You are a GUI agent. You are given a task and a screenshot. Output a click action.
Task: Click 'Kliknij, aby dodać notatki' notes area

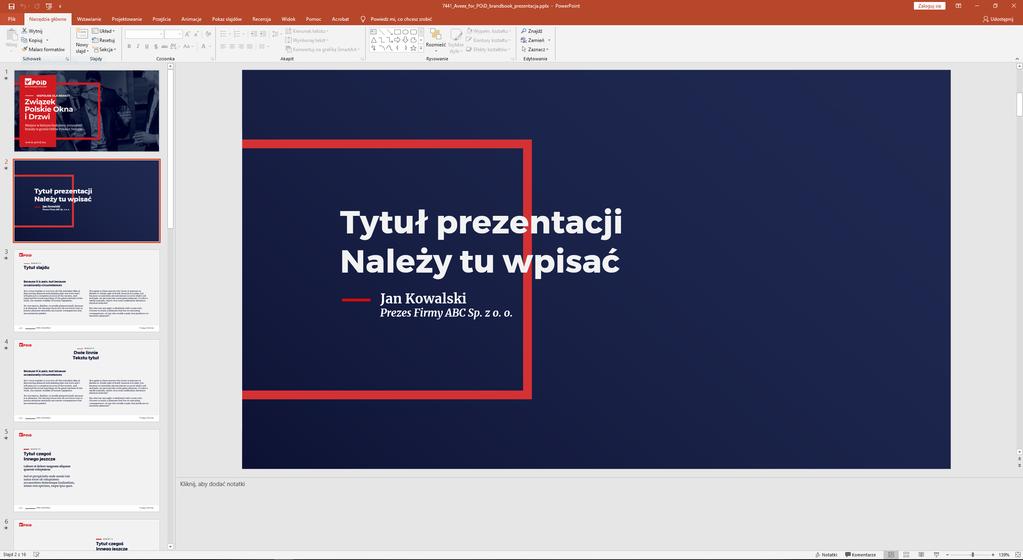coord(213,484)
